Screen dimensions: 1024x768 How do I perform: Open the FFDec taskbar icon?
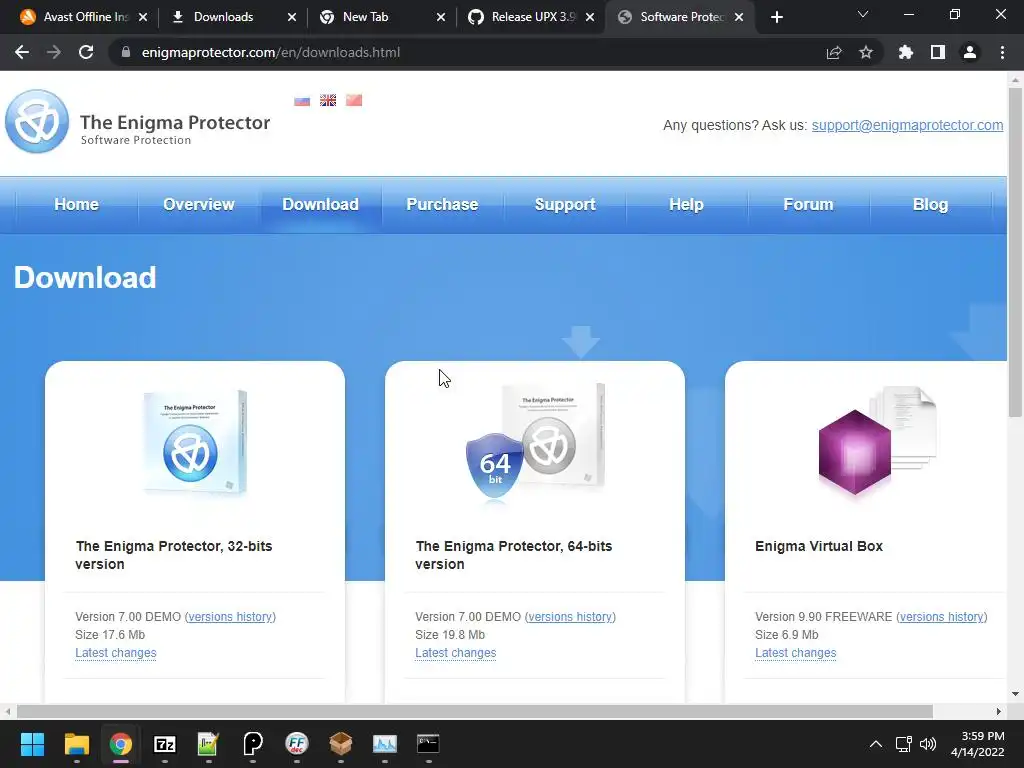[x=296, y=744]
